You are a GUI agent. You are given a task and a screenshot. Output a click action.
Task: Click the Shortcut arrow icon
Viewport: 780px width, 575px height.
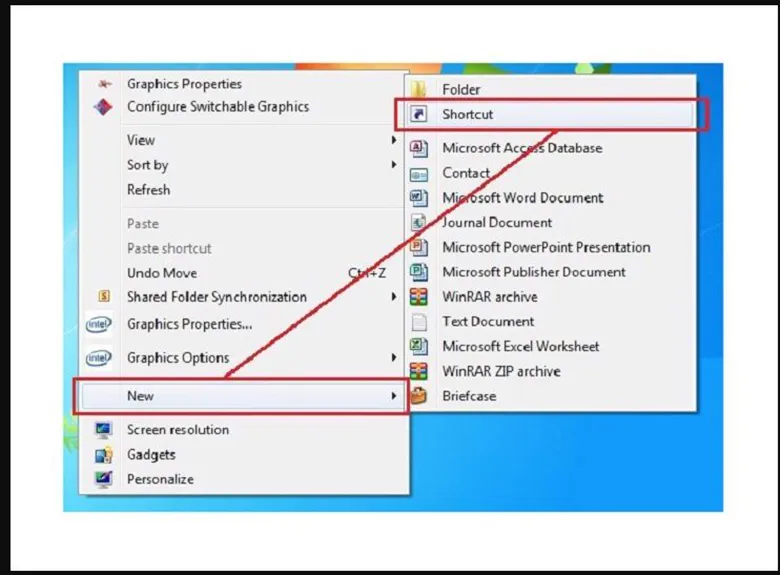pyautogui.click(x=418, y=114)
